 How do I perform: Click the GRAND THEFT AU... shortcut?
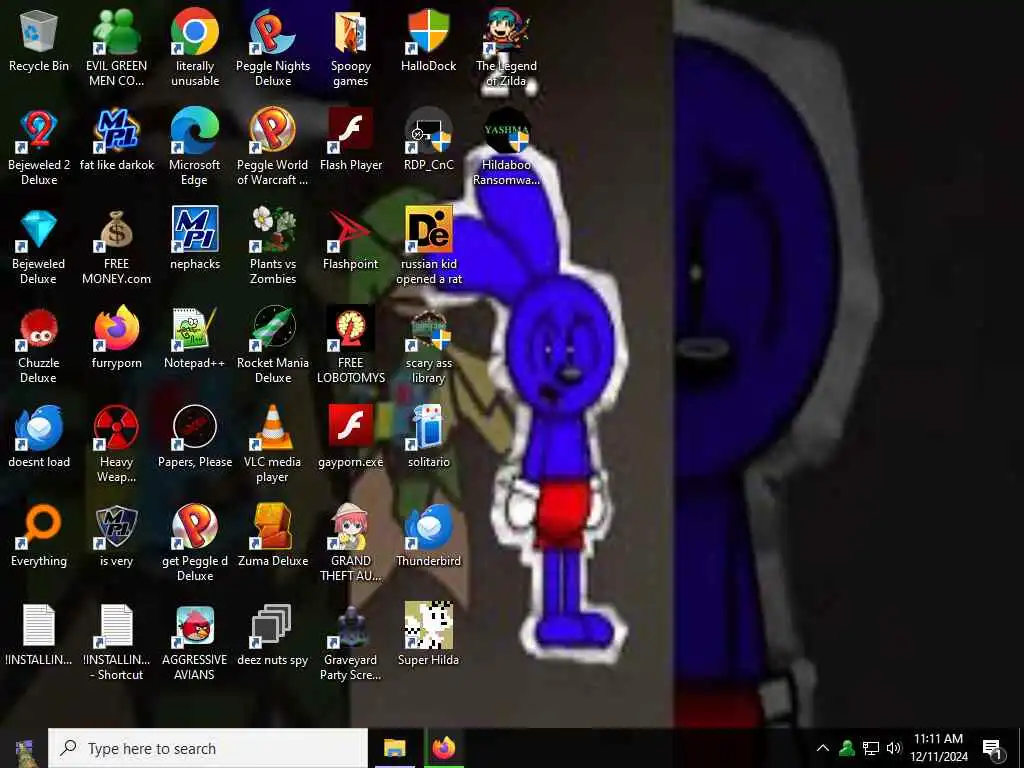[351, 527]
